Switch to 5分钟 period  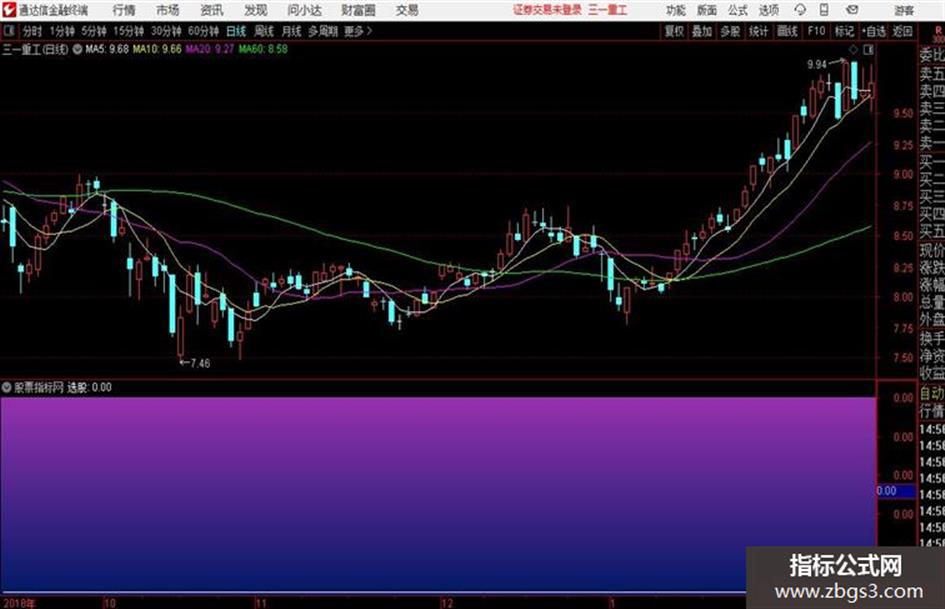93,31
